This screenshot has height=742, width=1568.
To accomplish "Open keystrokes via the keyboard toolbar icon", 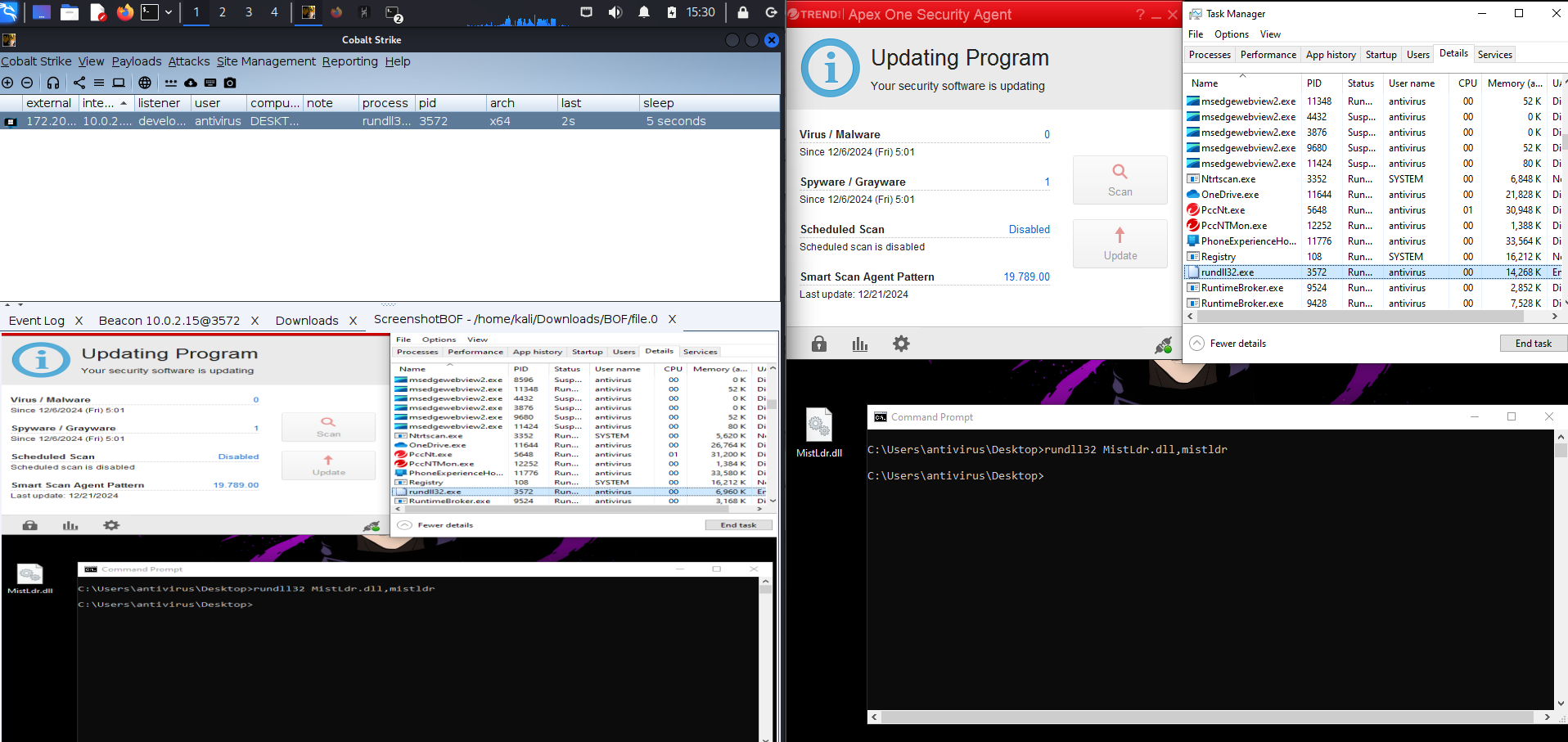I will 210,83.
